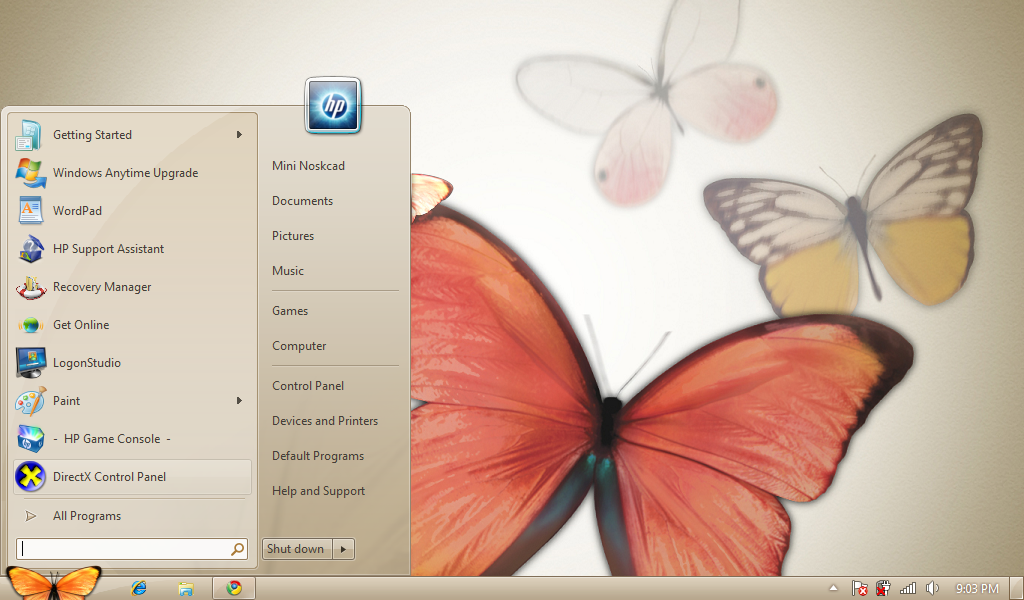Click the Shut down button
Viewport: 1024px width, 600px height.
[296, 549]
